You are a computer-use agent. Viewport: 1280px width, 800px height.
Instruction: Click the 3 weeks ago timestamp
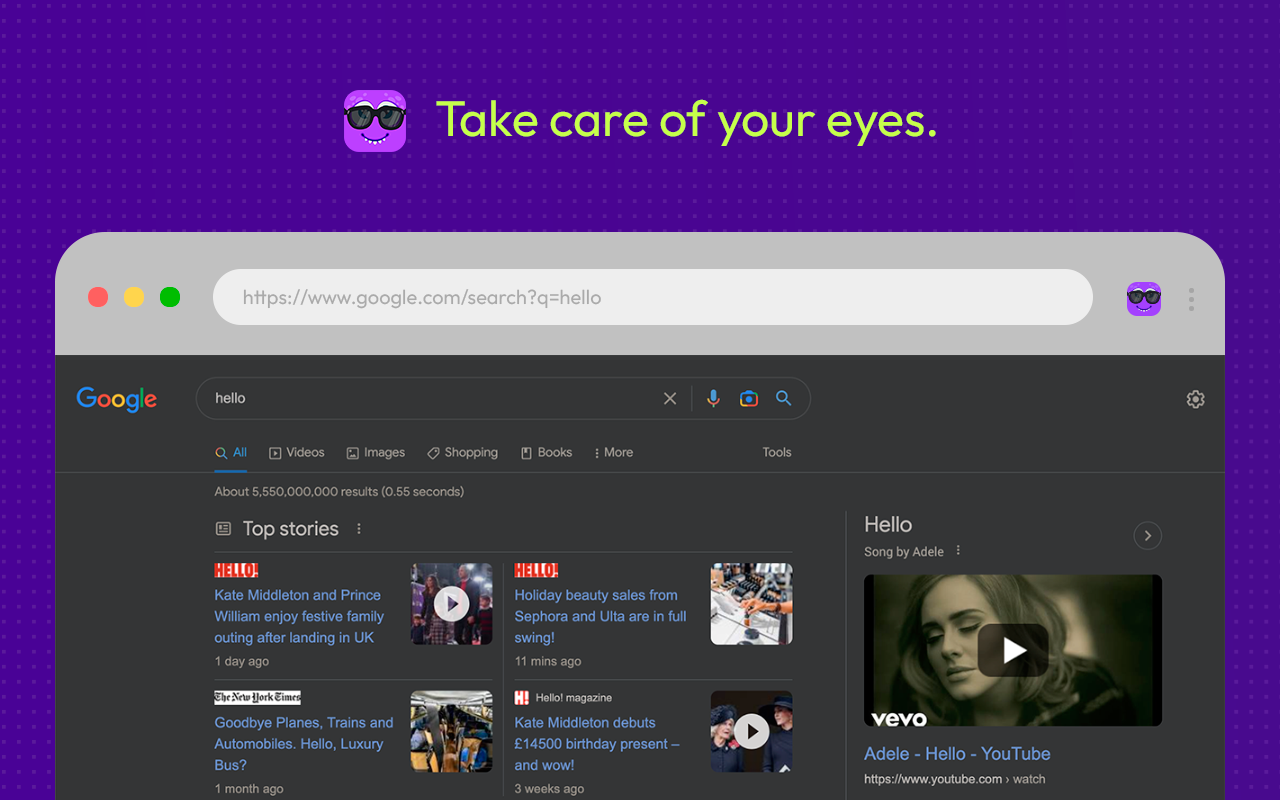[x=549, y=790]
